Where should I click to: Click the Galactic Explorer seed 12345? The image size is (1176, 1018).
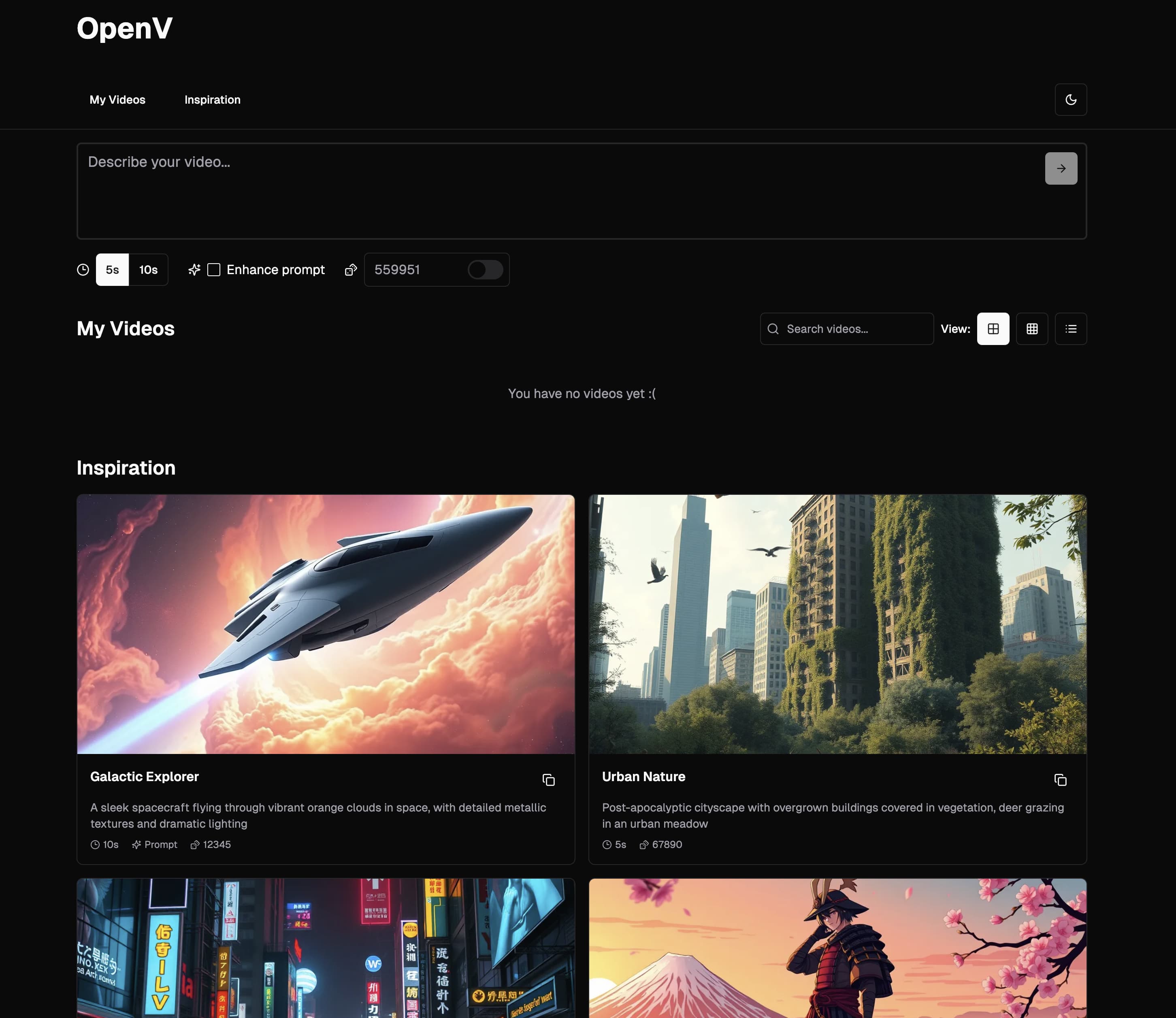click(211, 845)
